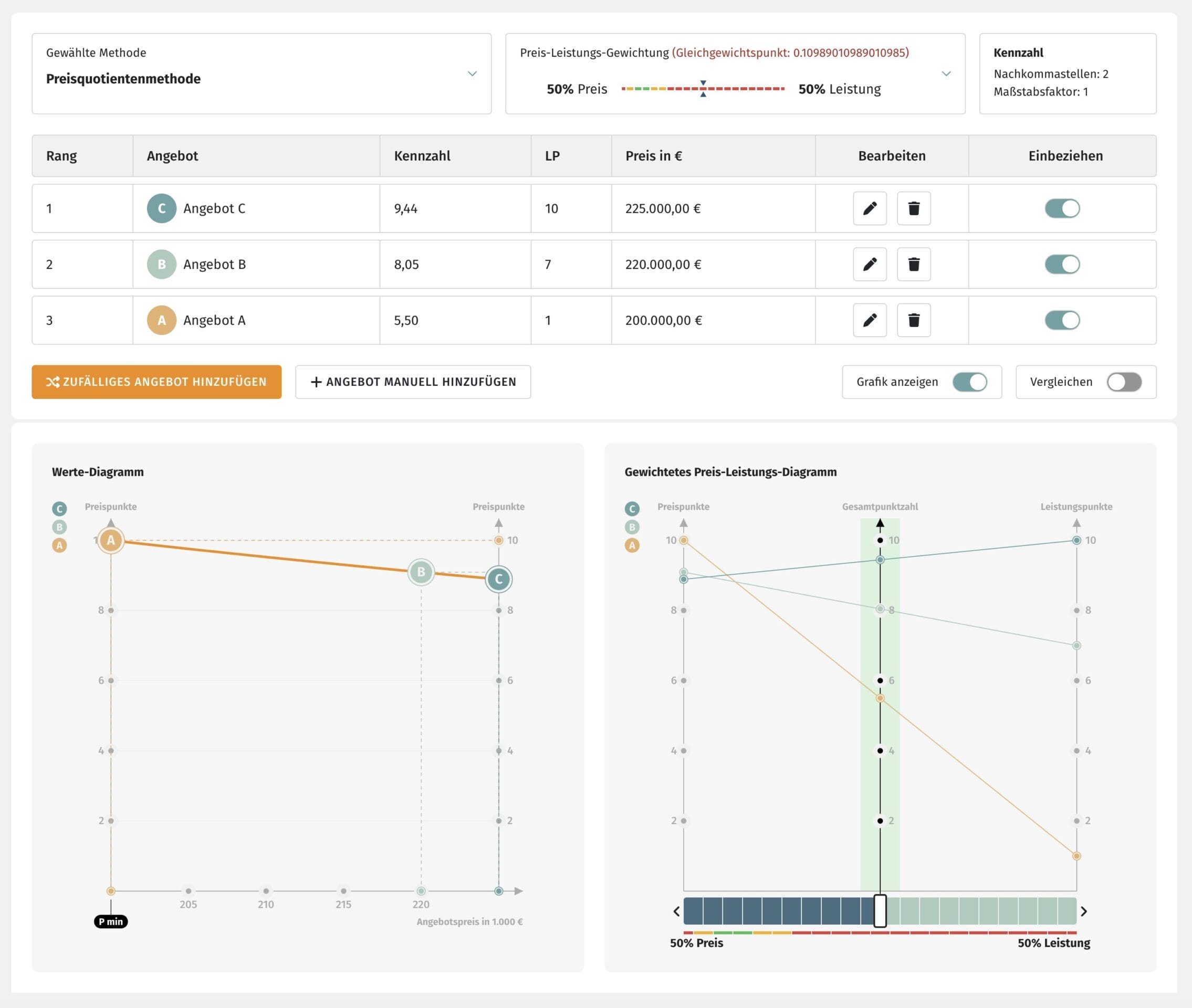Click Zufälliges Angebot hinzufügen button
1192x1008 pixels.
coord(156,382)
